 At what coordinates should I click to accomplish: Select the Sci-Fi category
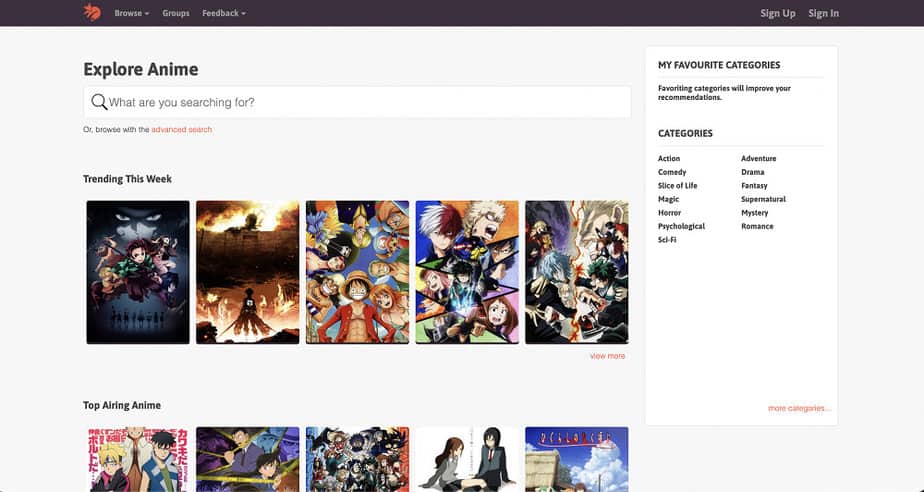[667, 240]
